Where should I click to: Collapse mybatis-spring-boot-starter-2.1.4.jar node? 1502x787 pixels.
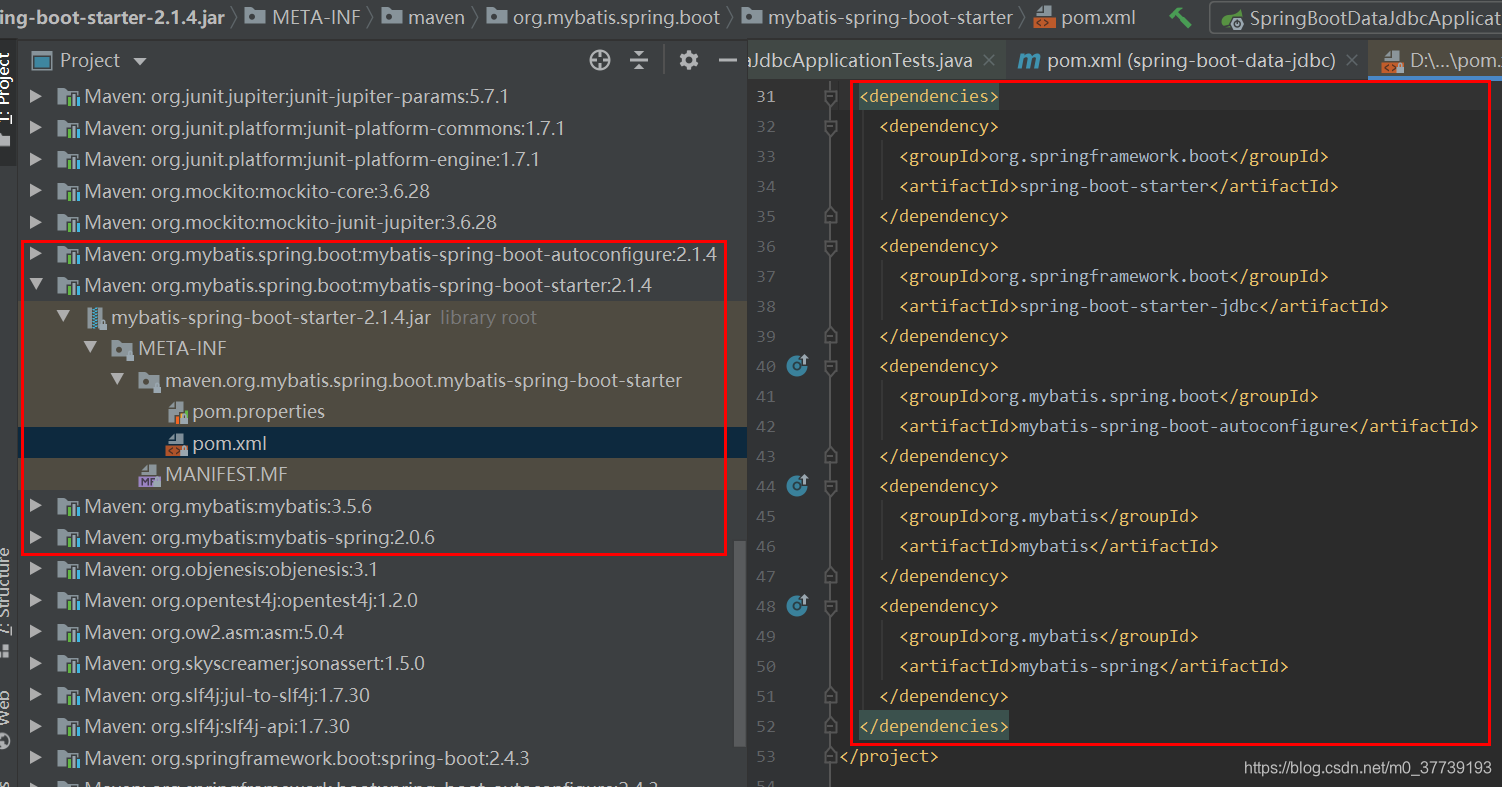click(64, 317)
